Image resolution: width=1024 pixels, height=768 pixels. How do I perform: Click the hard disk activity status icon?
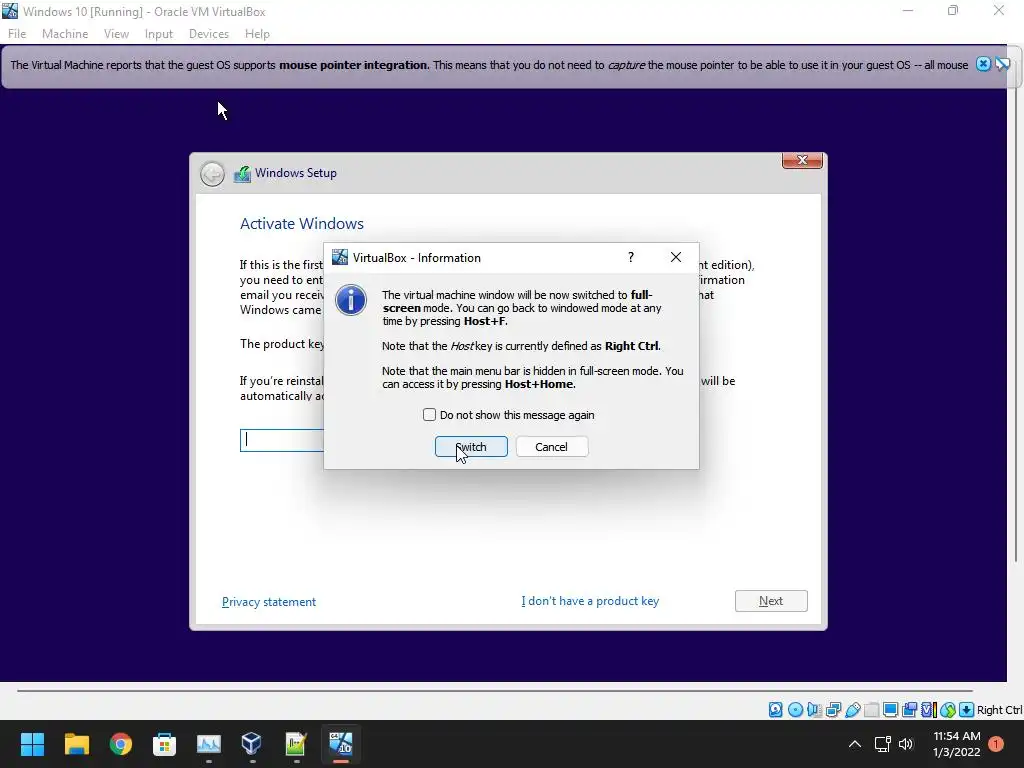click(775, 709)
